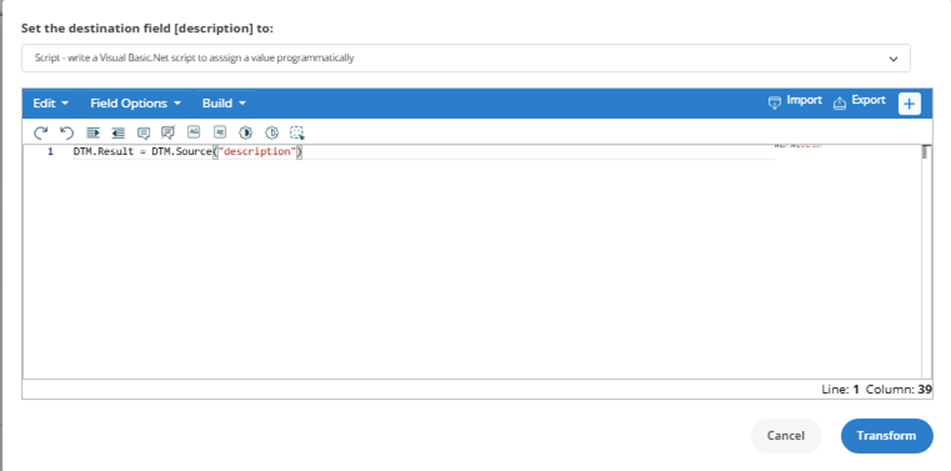951x471 pixels.
Task: Click the Export label
Action: point(869,101)
